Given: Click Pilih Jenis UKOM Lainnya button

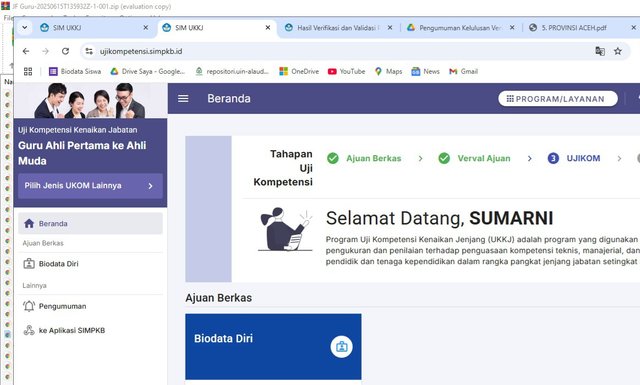Looking at the screenshot, I should [x=90, y=186].
